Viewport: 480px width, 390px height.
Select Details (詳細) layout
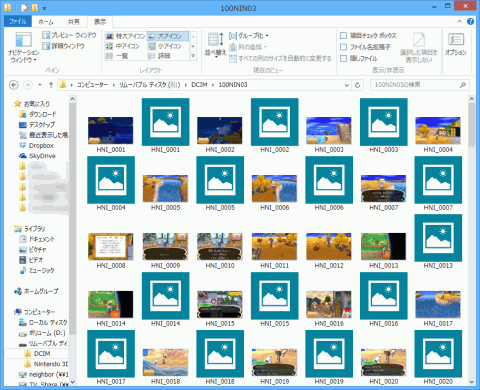point(159,56)
